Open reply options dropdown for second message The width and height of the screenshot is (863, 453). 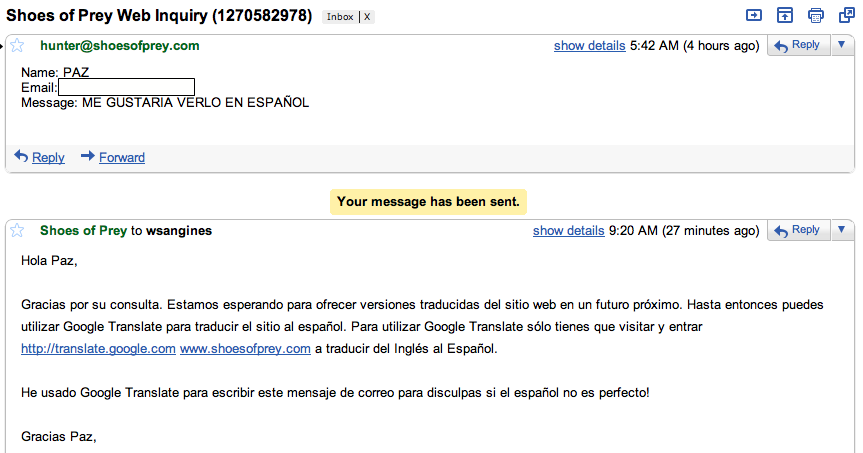click(842, 230)
